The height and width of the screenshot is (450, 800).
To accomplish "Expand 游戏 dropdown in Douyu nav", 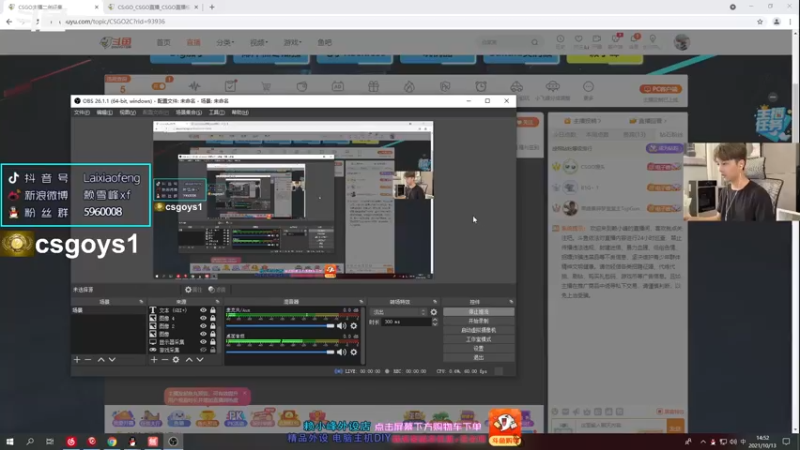I will pos(292,42).
